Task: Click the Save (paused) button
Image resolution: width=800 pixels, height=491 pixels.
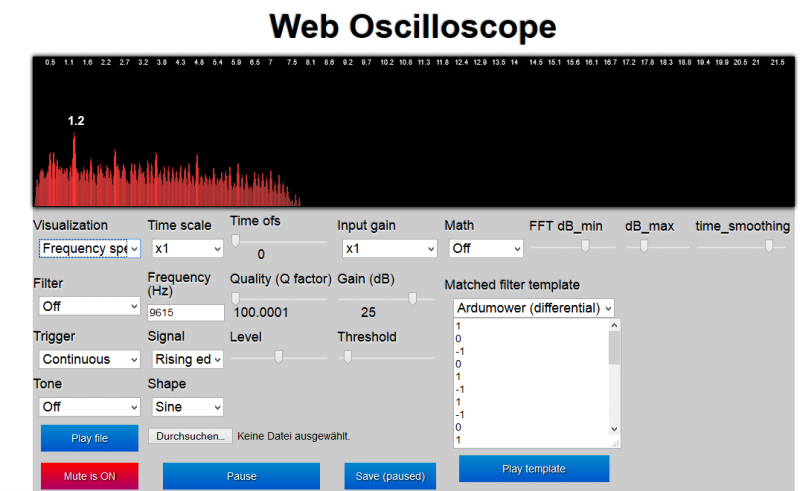Action: (x=390, y=476)
